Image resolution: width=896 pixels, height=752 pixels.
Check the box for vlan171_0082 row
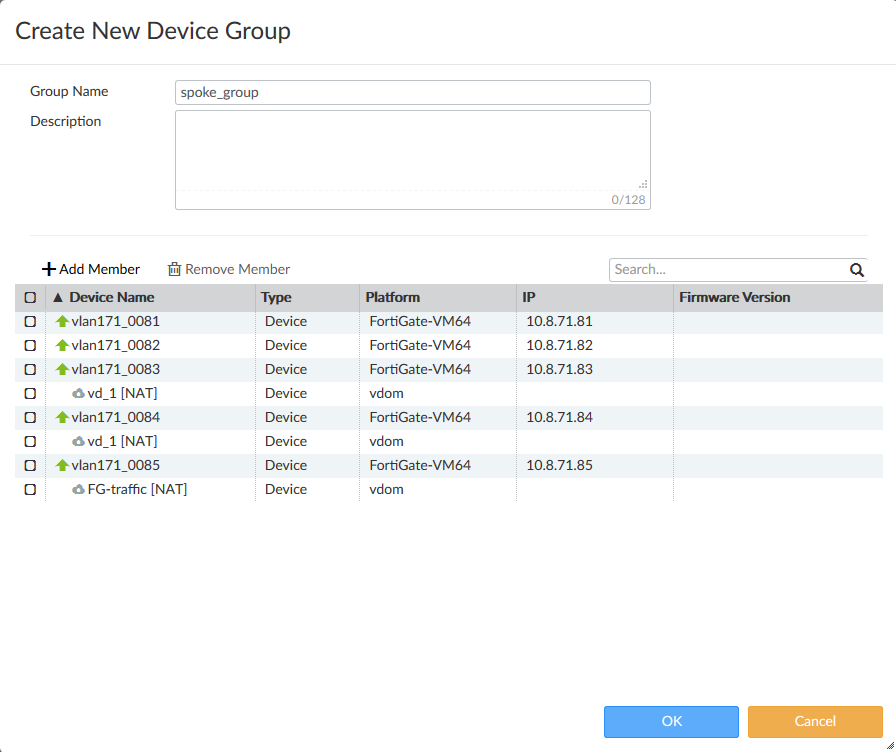tap(30, 346)
